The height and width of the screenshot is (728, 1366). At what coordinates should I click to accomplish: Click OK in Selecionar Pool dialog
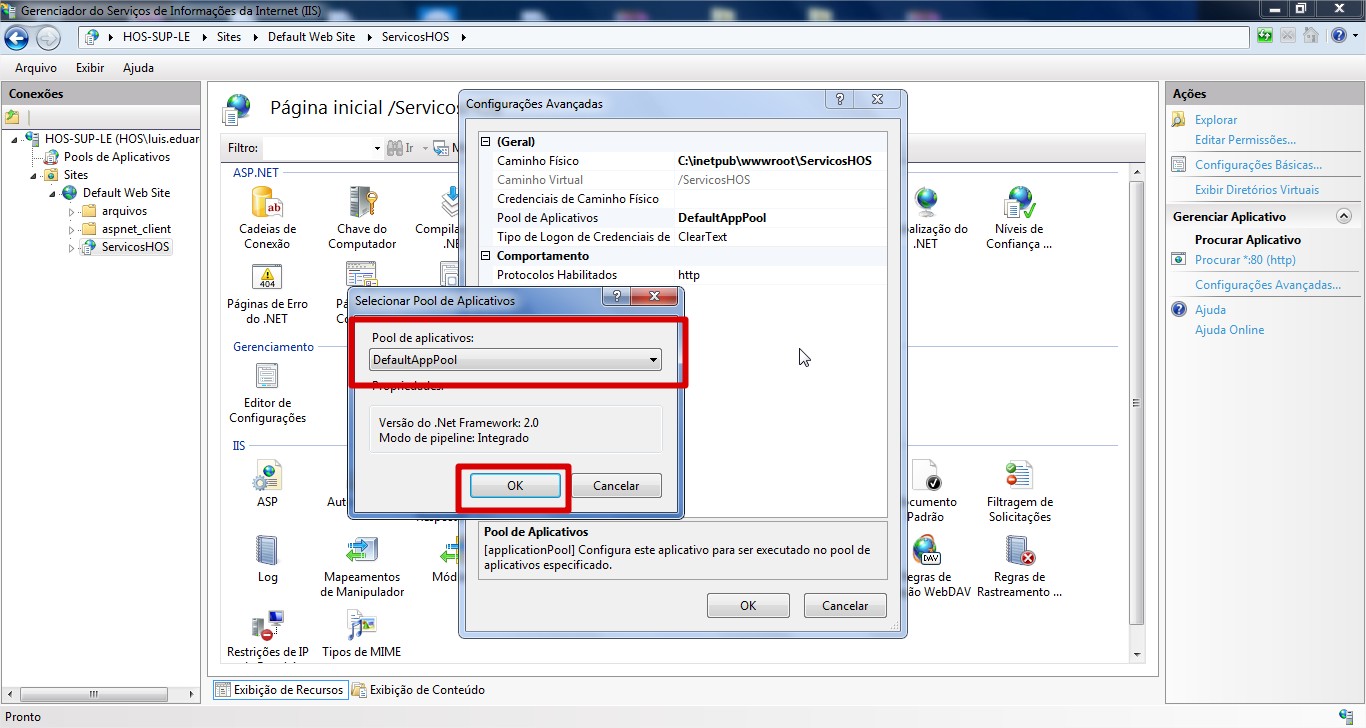coord(514,486)
